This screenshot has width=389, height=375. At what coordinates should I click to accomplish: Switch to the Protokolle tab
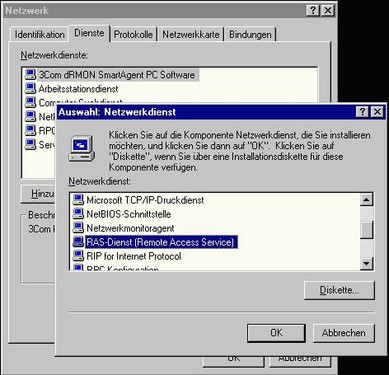click(x=133, y=34)
